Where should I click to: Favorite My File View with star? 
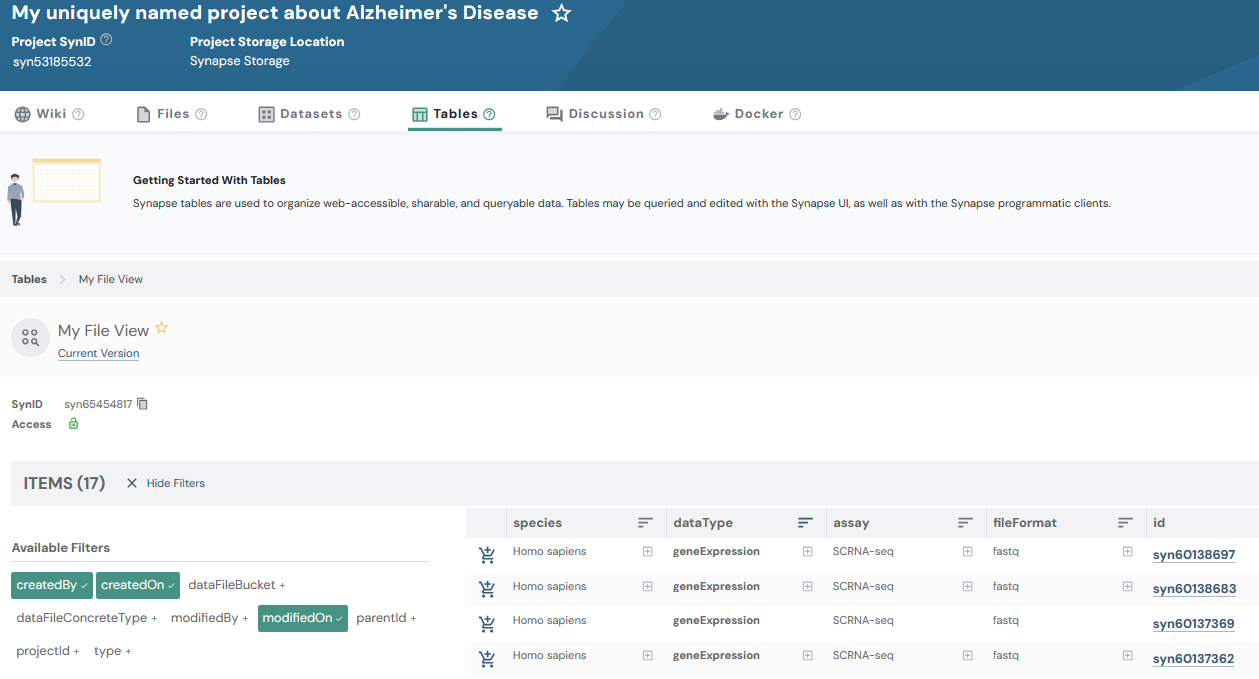tap(161, 328)
